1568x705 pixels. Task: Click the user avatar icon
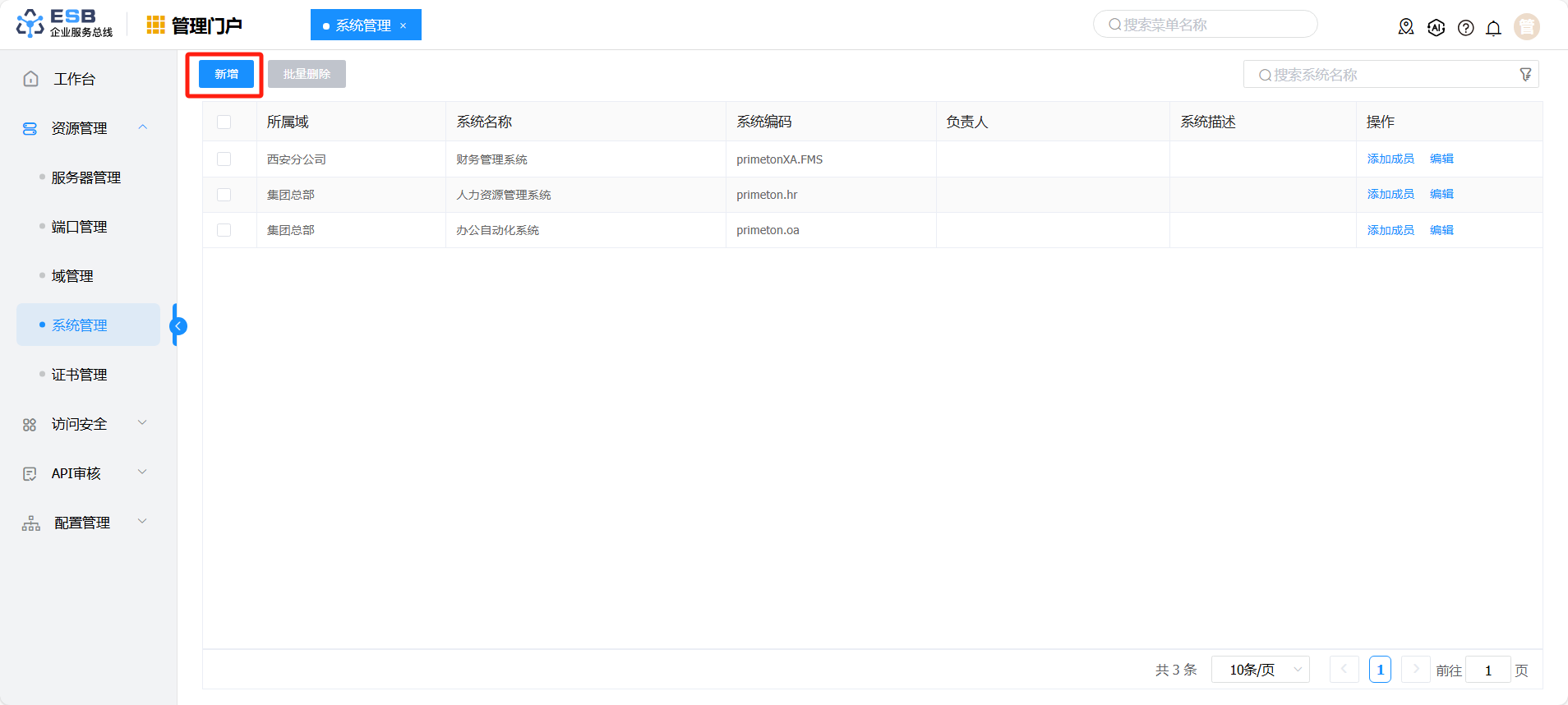pos(1526,27)
